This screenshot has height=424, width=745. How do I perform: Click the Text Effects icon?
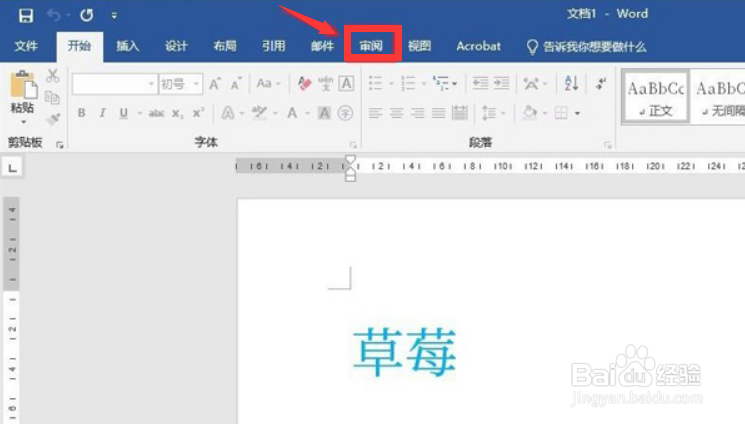[228, 113]
